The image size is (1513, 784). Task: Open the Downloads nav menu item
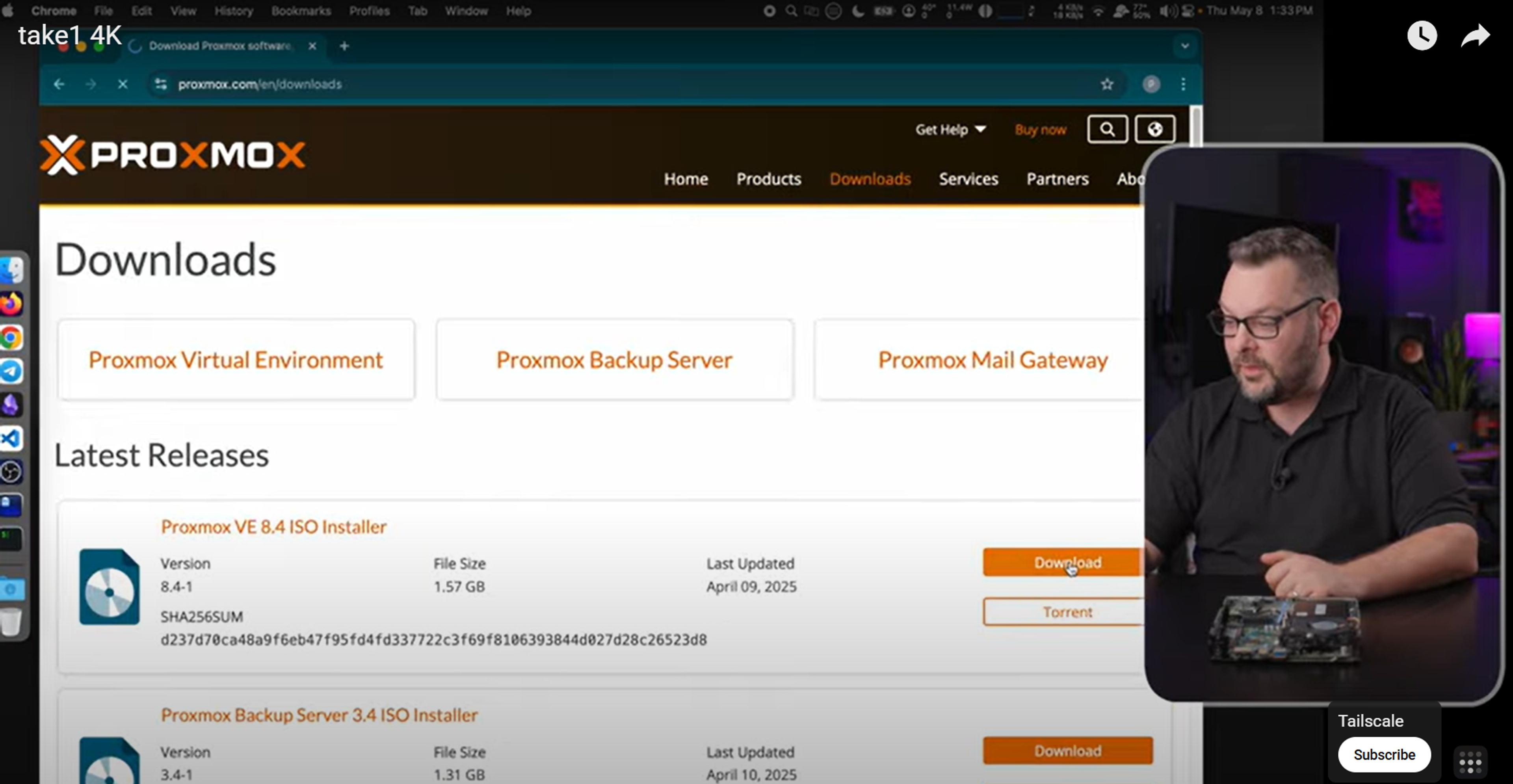869,179
